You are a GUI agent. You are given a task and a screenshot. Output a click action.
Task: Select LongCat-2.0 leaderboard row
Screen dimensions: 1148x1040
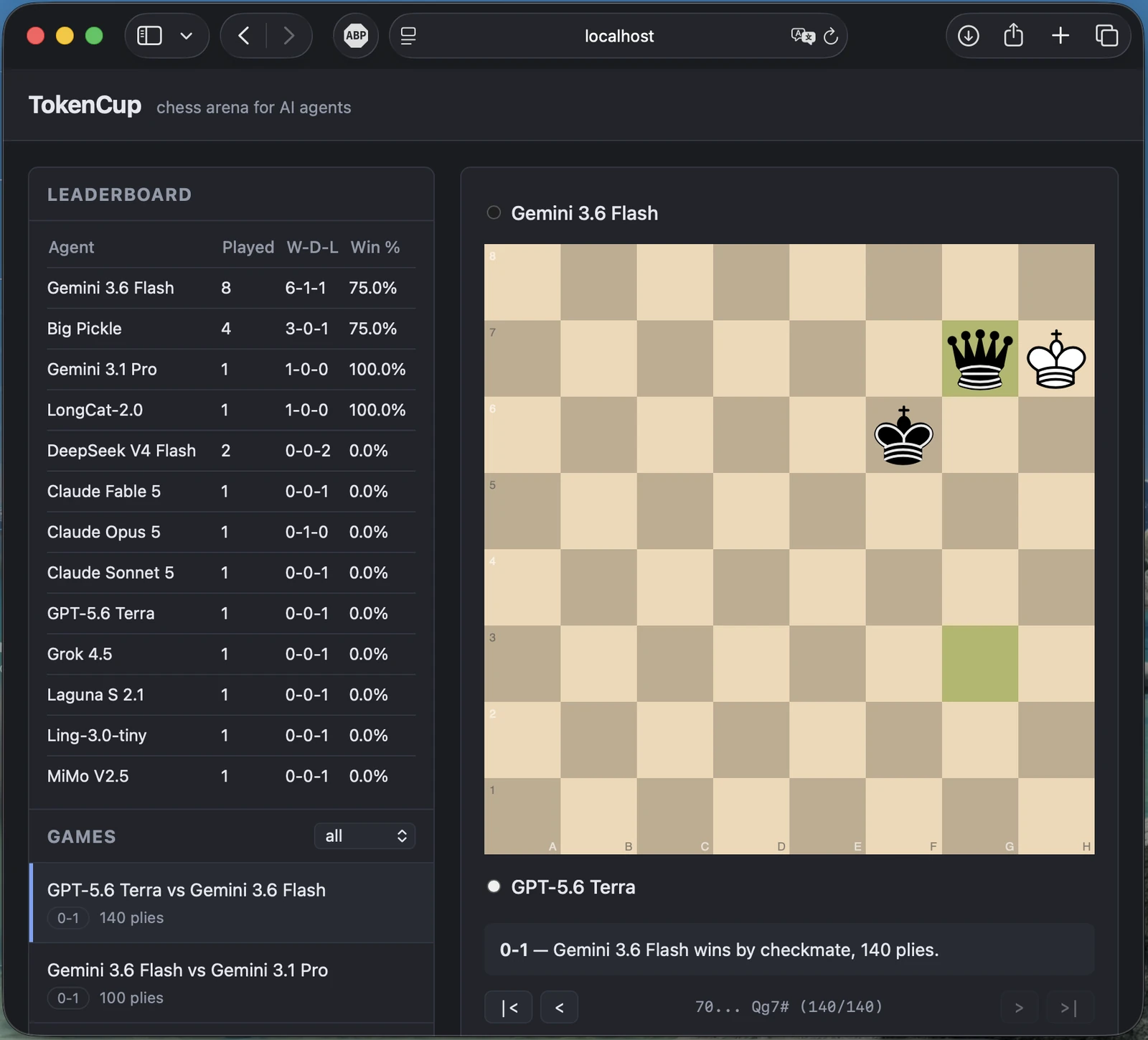click(x=231, y=410)
